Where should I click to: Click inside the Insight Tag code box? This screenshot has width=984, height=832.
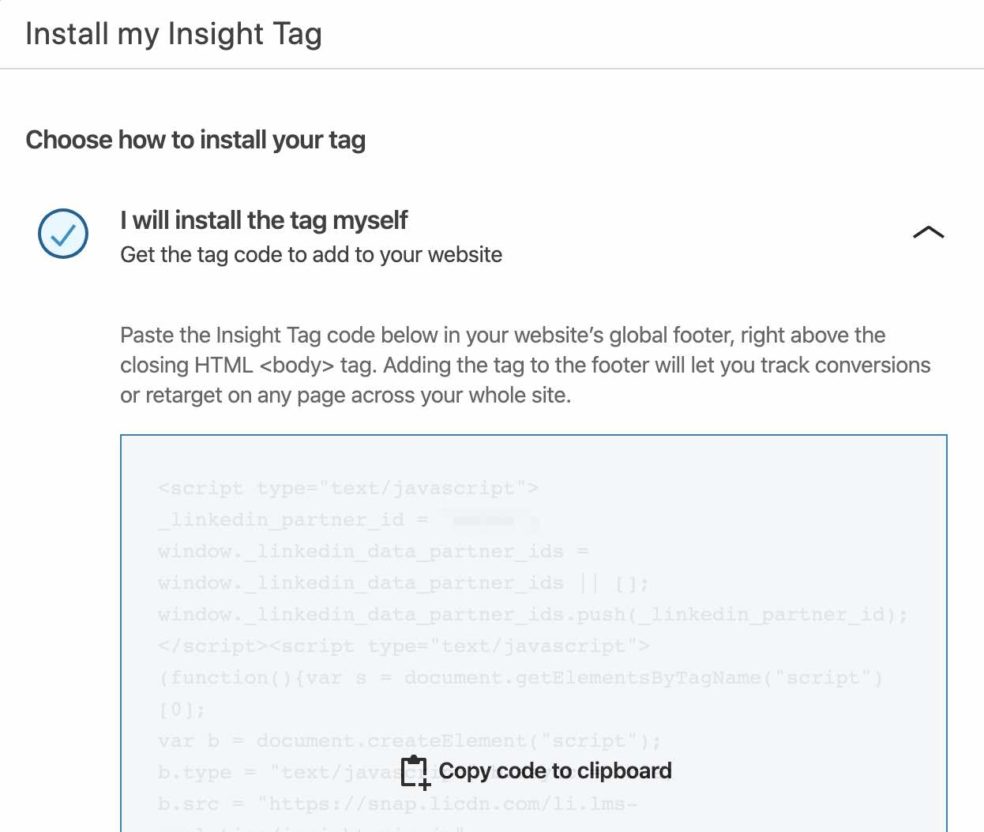coord(534,600)
